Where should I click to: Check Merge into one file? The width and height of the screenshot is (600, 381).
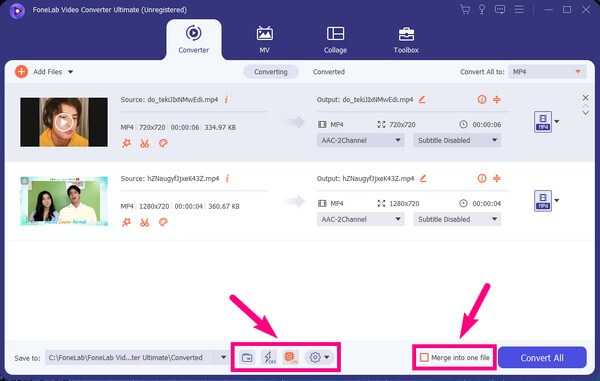(424, 358)
